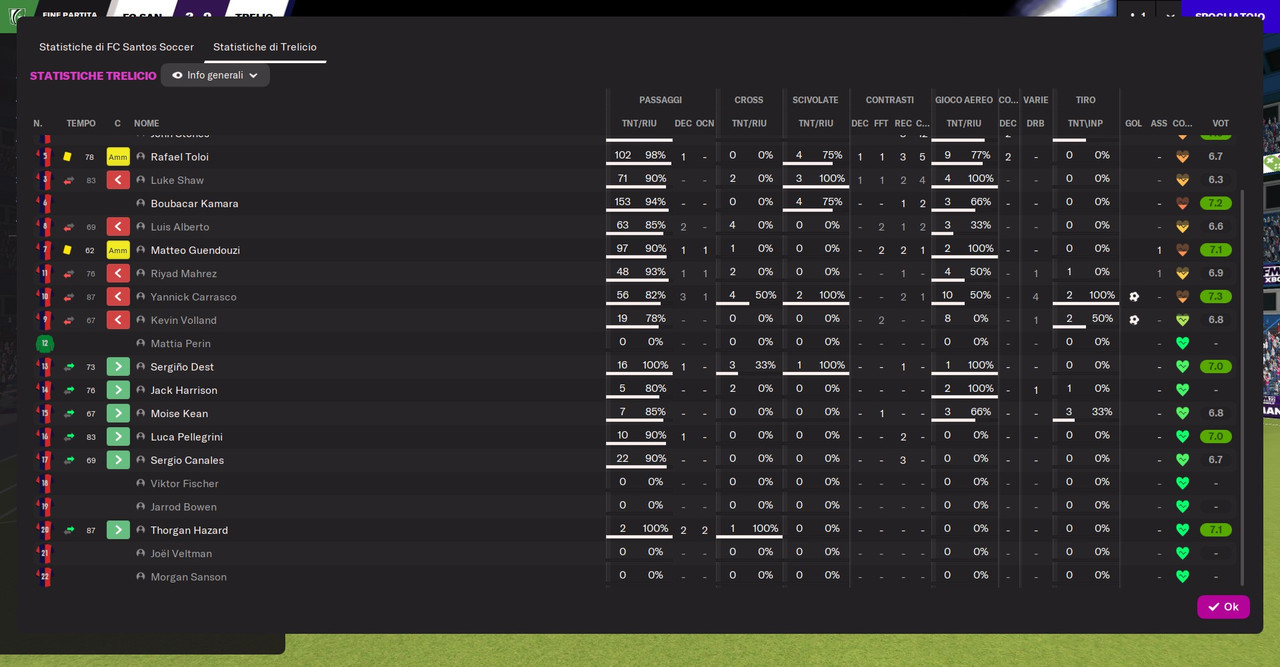This screenshot has width=1280, height=667.
Task: Sort by the TEMPO column header
Action: 81,124
